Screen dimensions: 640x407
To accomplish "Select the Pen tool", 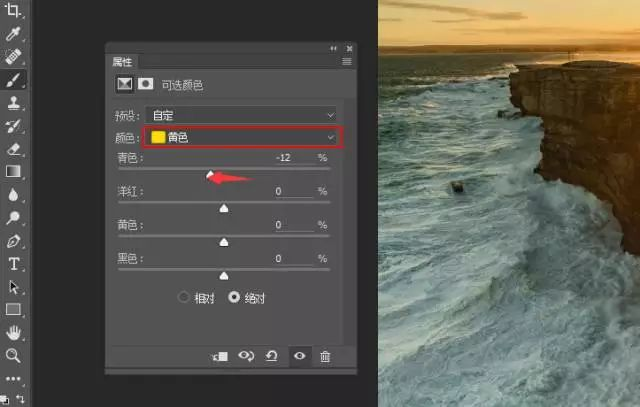I will [14, 241].
